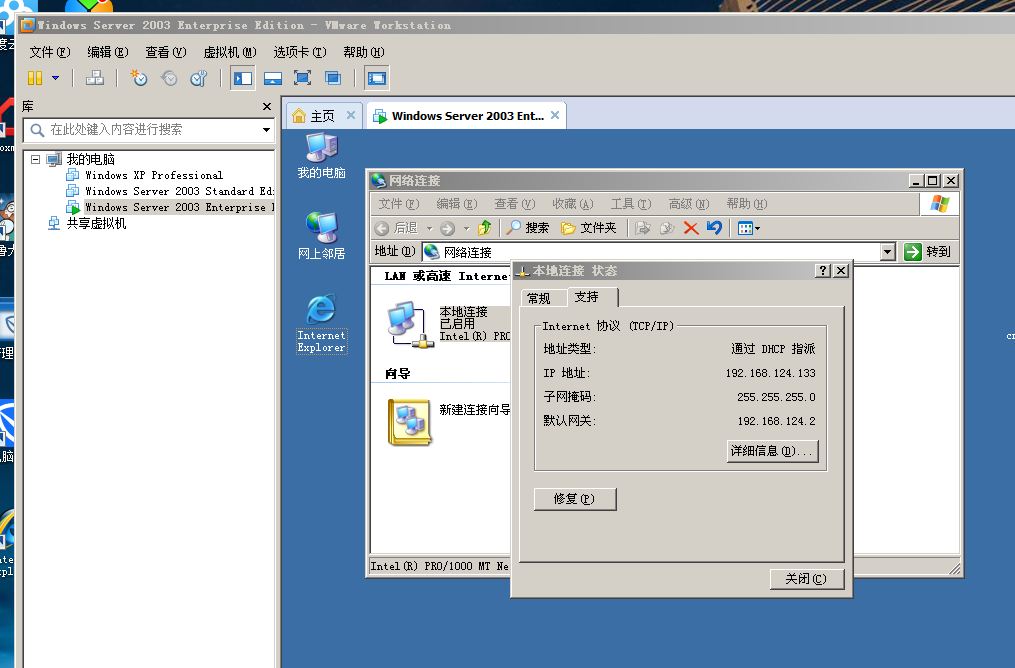The image size is (1015, 668).
Task: Click the console view icon at toolbar end
Action: click(x=377, y=78)
